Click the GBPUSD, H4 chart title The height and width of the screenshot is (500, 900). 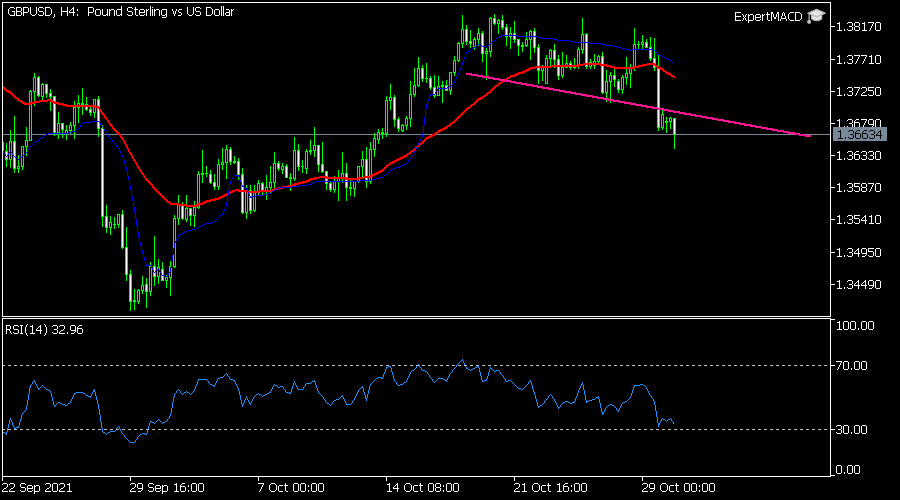pyautogui.click(x=121, y=11)
